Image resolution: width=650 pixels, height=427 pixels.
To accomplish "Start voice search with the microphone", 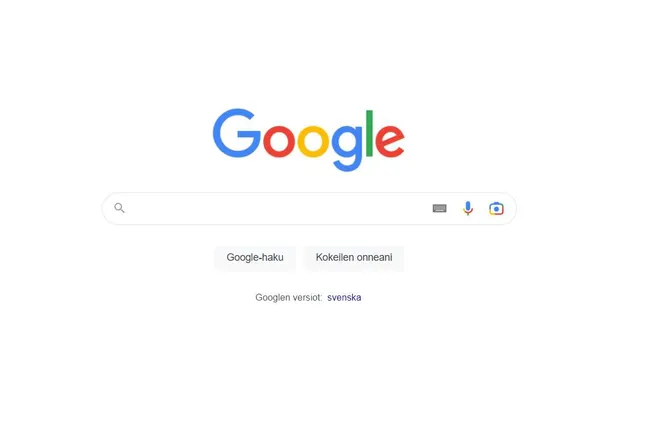I will point(468,208).
